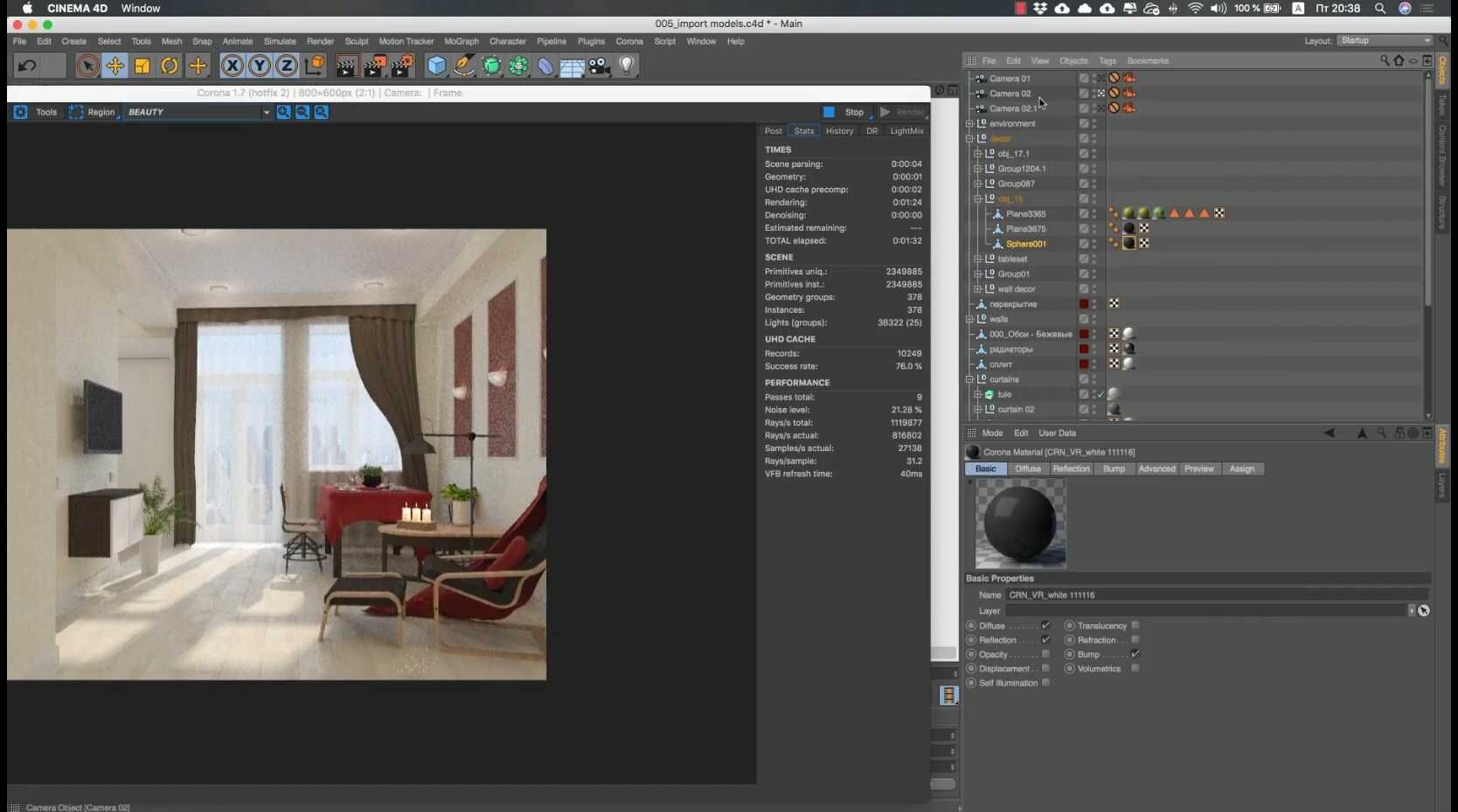
Task: Select the Scale tool icon
Action: (142, 66)
